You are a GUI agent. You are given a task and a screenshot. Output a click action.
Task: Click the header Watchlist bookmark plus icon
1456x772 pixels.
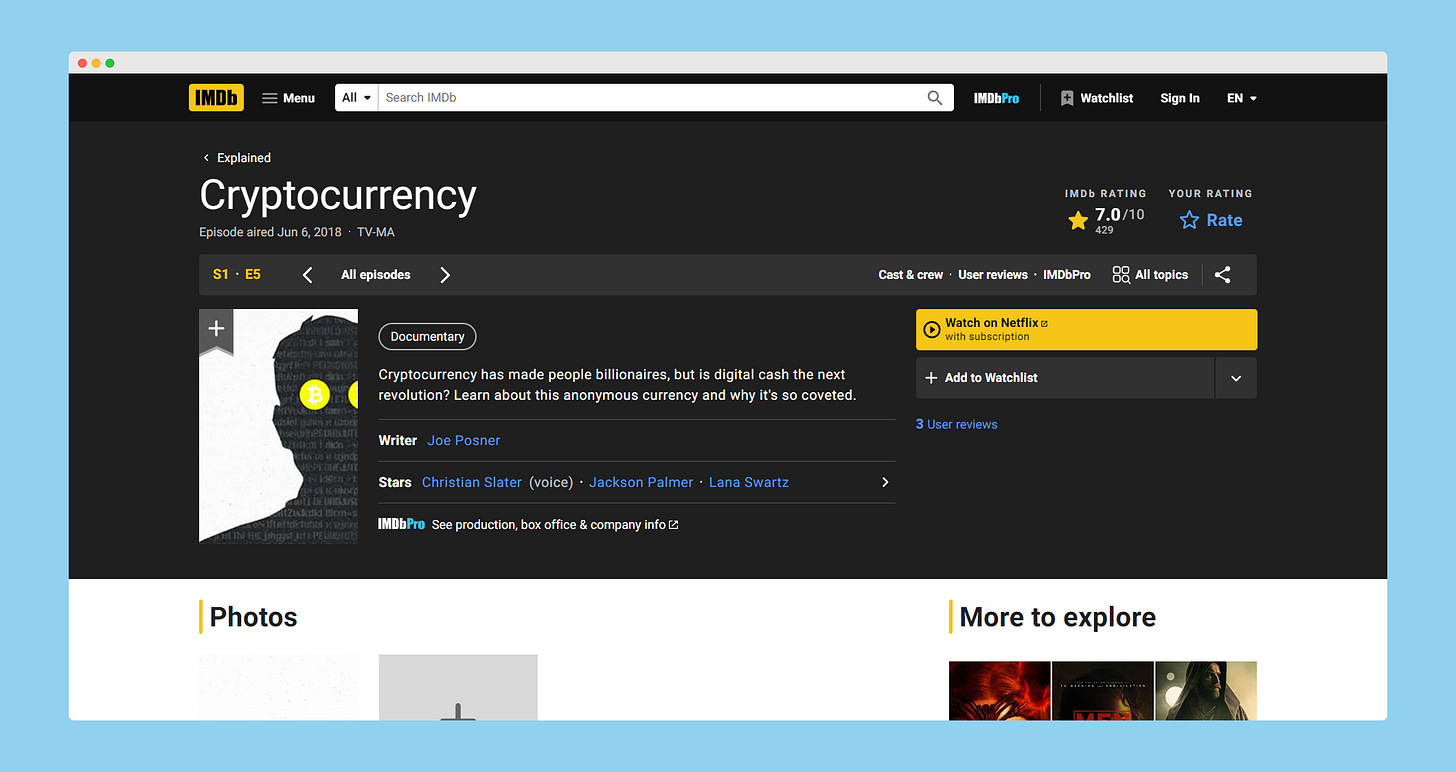1067,98
